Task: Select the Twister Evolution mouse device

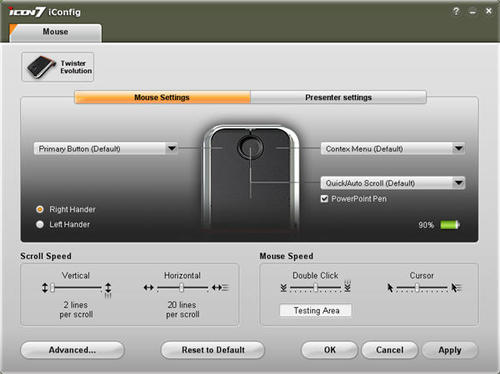Action: click(58, 67)
